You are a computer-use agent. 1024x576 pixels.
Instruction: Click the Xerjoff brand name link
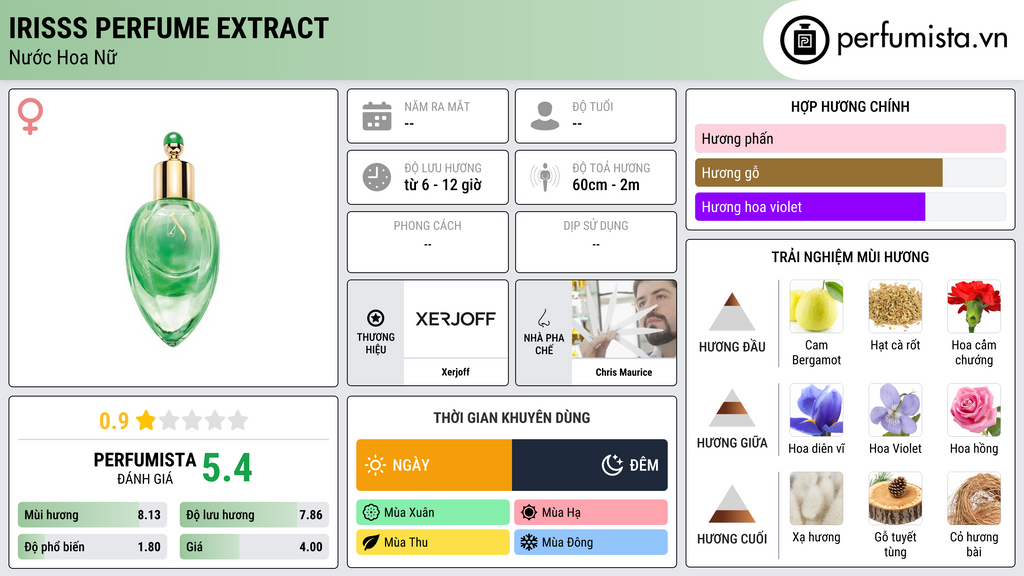455,372
